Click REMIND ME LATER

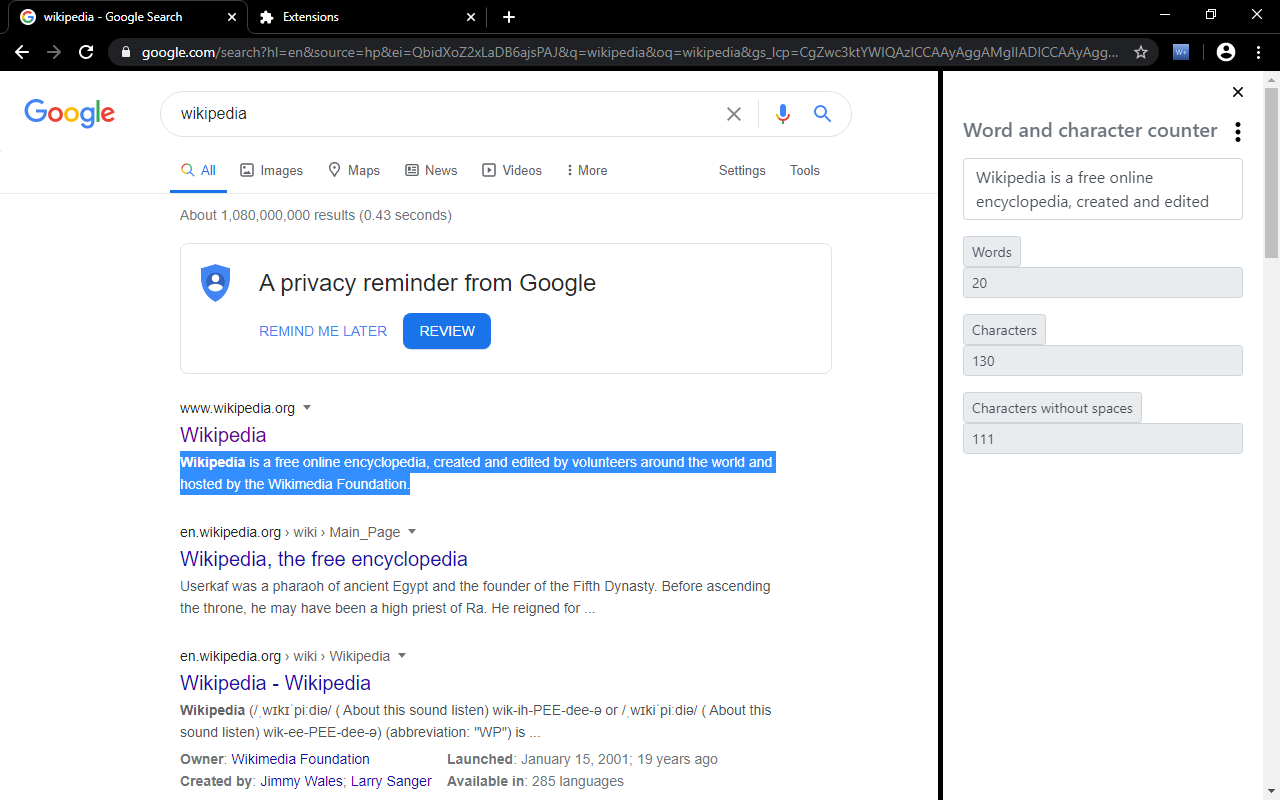tap(323, 331)
